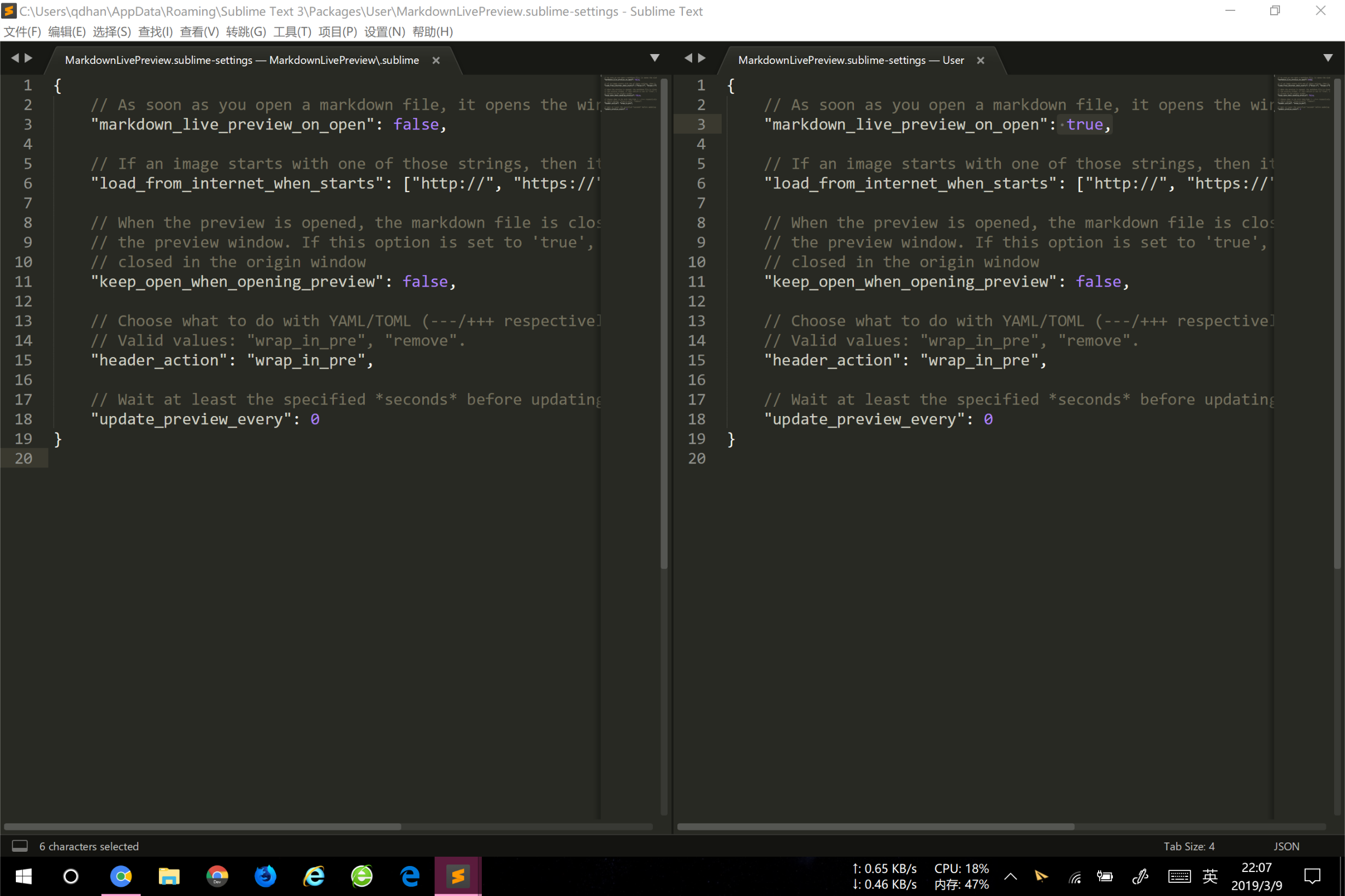1345x896 pixels.
Task: Open the 项目(P) menu
Action: point(338,32)
